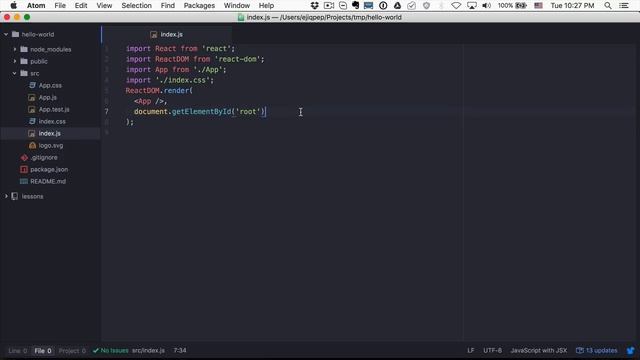
Task: Click the 7:34 cursor position indicator
Action: (x=180, y=351)
